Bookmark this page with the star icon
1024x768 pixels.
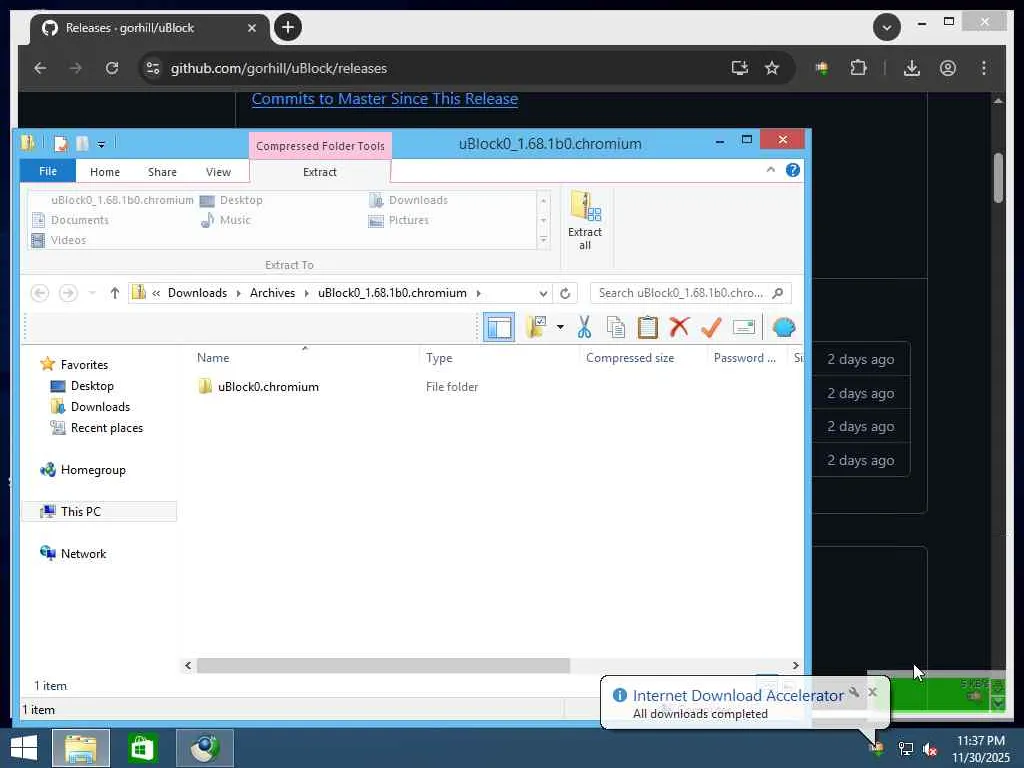(x=772, y=68)
